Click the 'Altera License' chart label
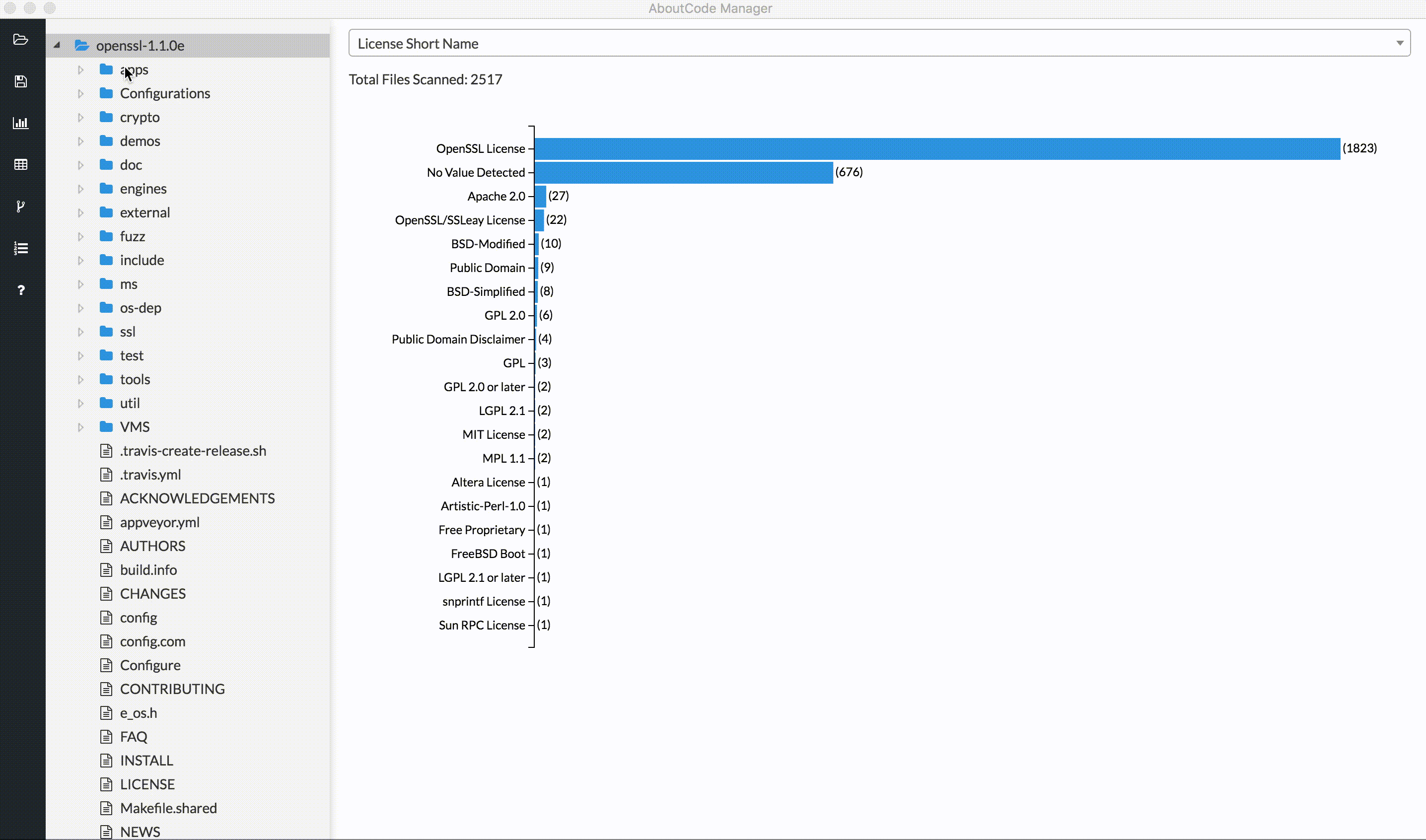1426x840 pixels. click(488, 482)
